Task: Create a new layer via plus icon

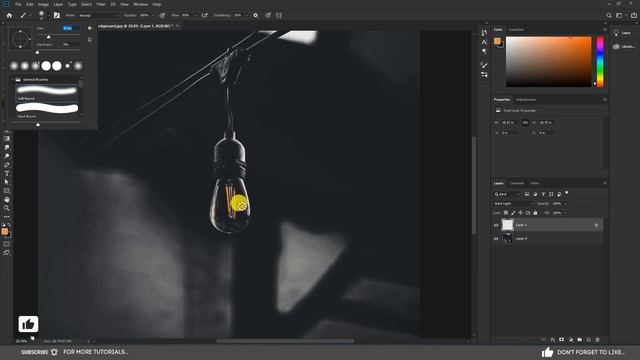Action: click(x=589, y=340)
